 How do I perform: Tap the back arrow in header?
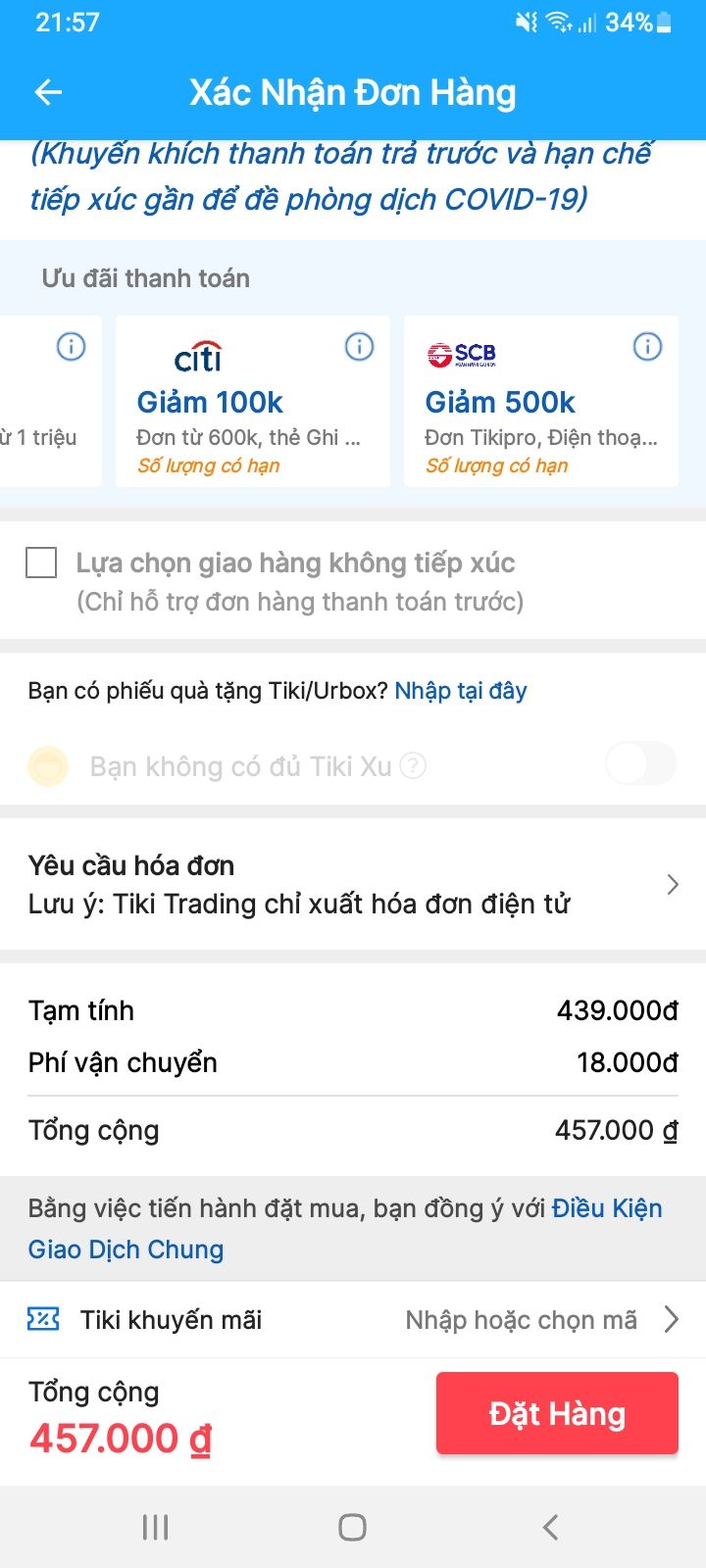click(48, 93)
